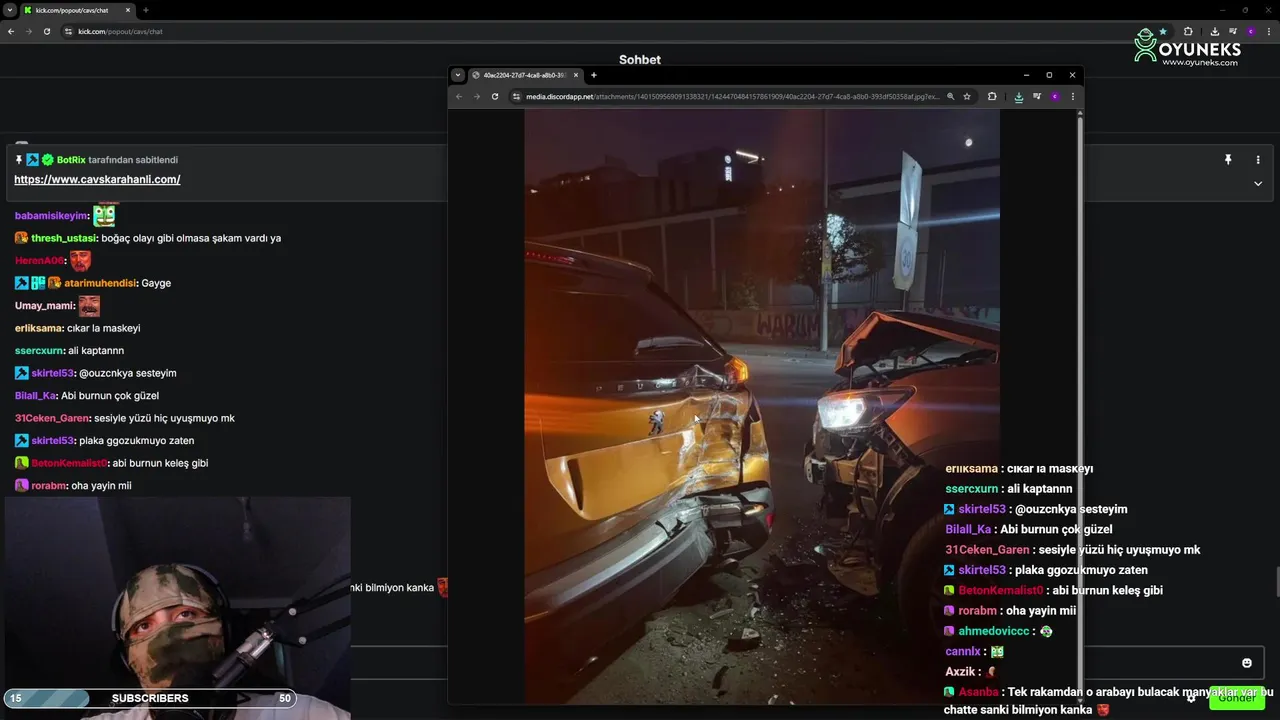Screen dimensions: 1280x720
Task: Go forward in the Kick chat window
Action: tap(28, 31)
